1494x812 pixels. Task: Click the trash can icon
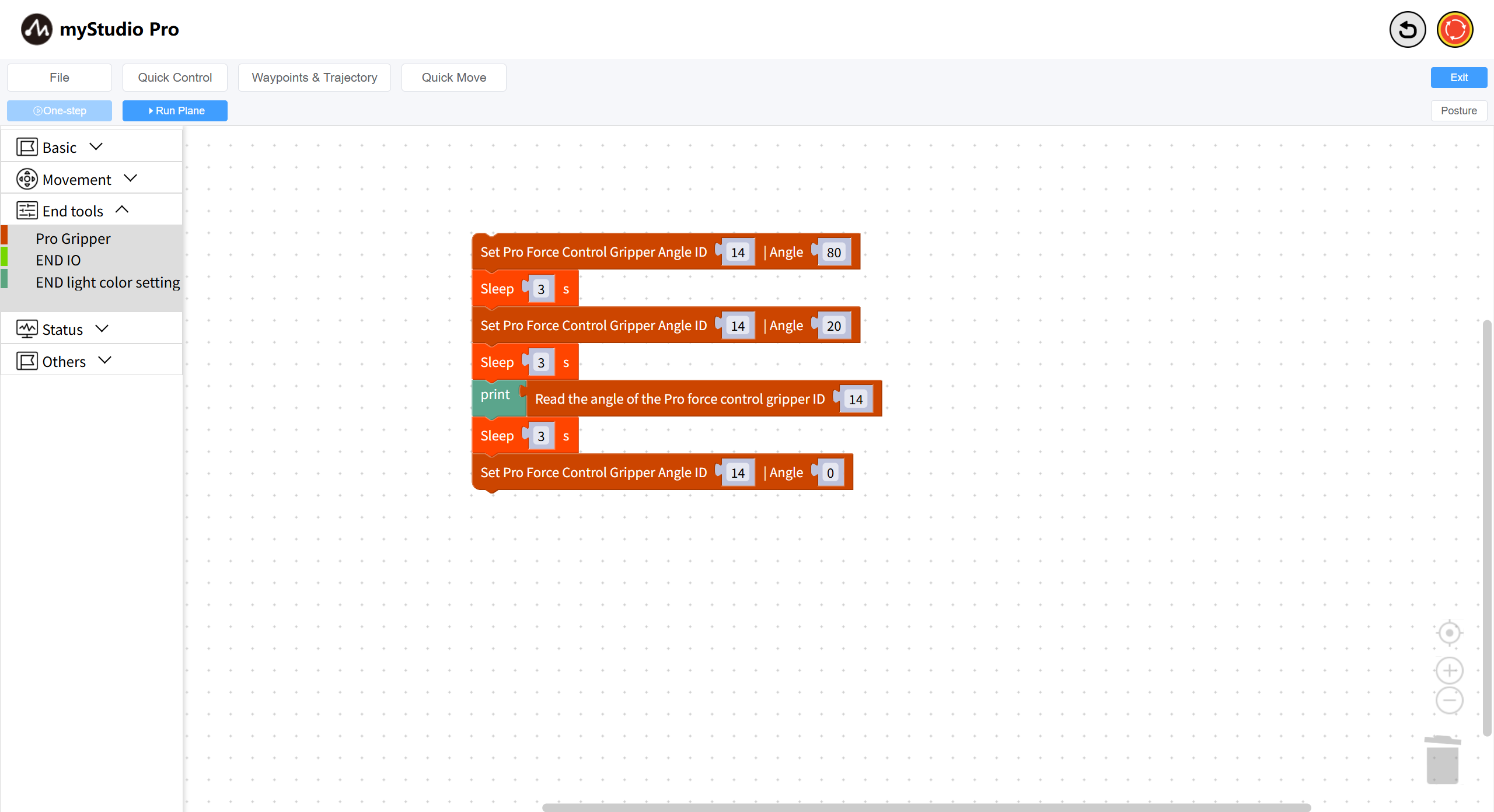click(1442, 760)
